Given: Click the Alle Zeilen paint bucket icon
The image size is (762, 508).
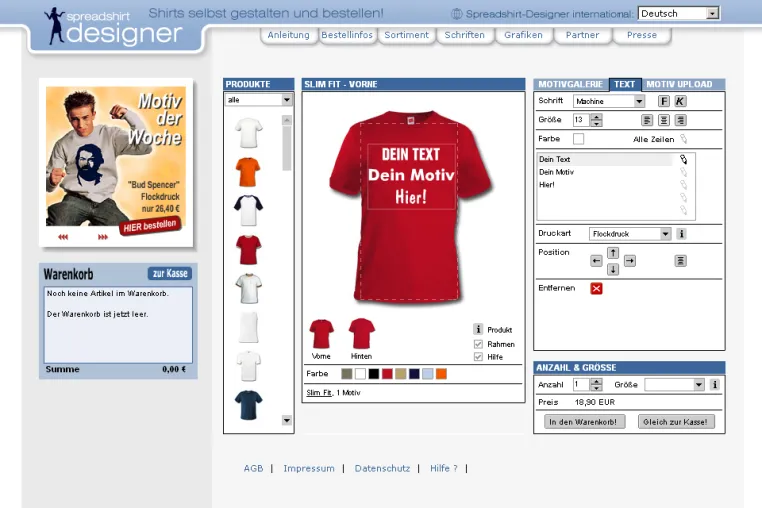Looking at the screenshot, I should pyautogui.click(x=684, y=139).
